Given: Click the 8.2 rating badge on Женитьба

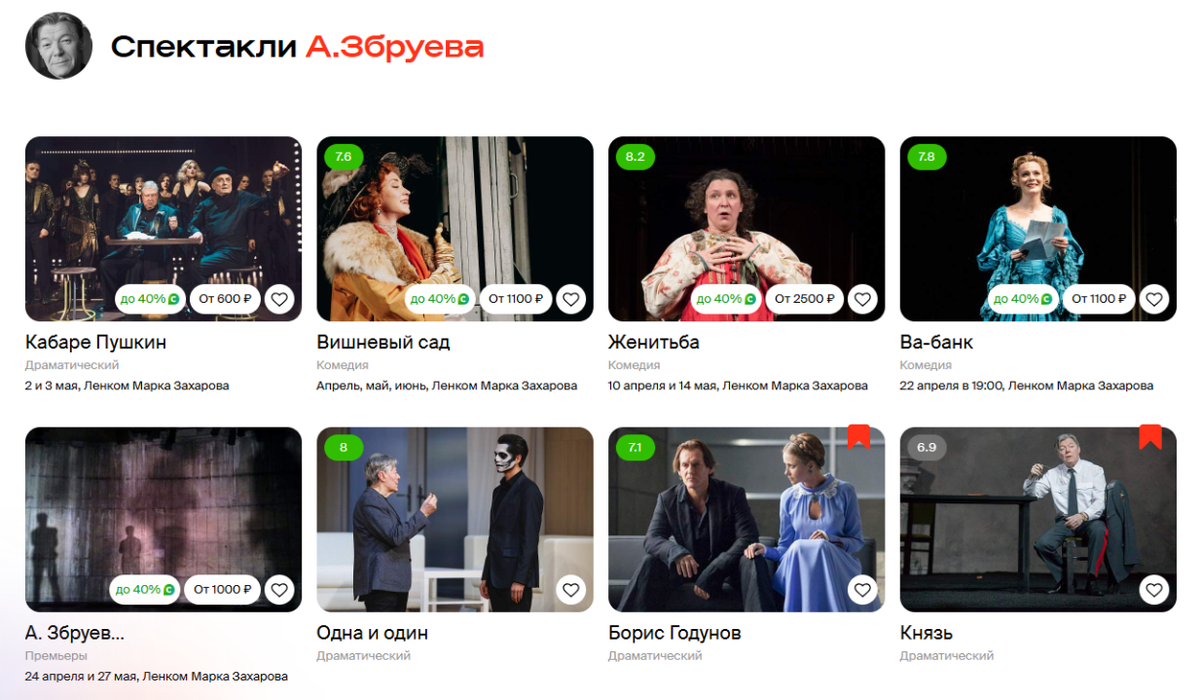Looking at the screenshot, I should pyautogui.click(x=635, y=157).
